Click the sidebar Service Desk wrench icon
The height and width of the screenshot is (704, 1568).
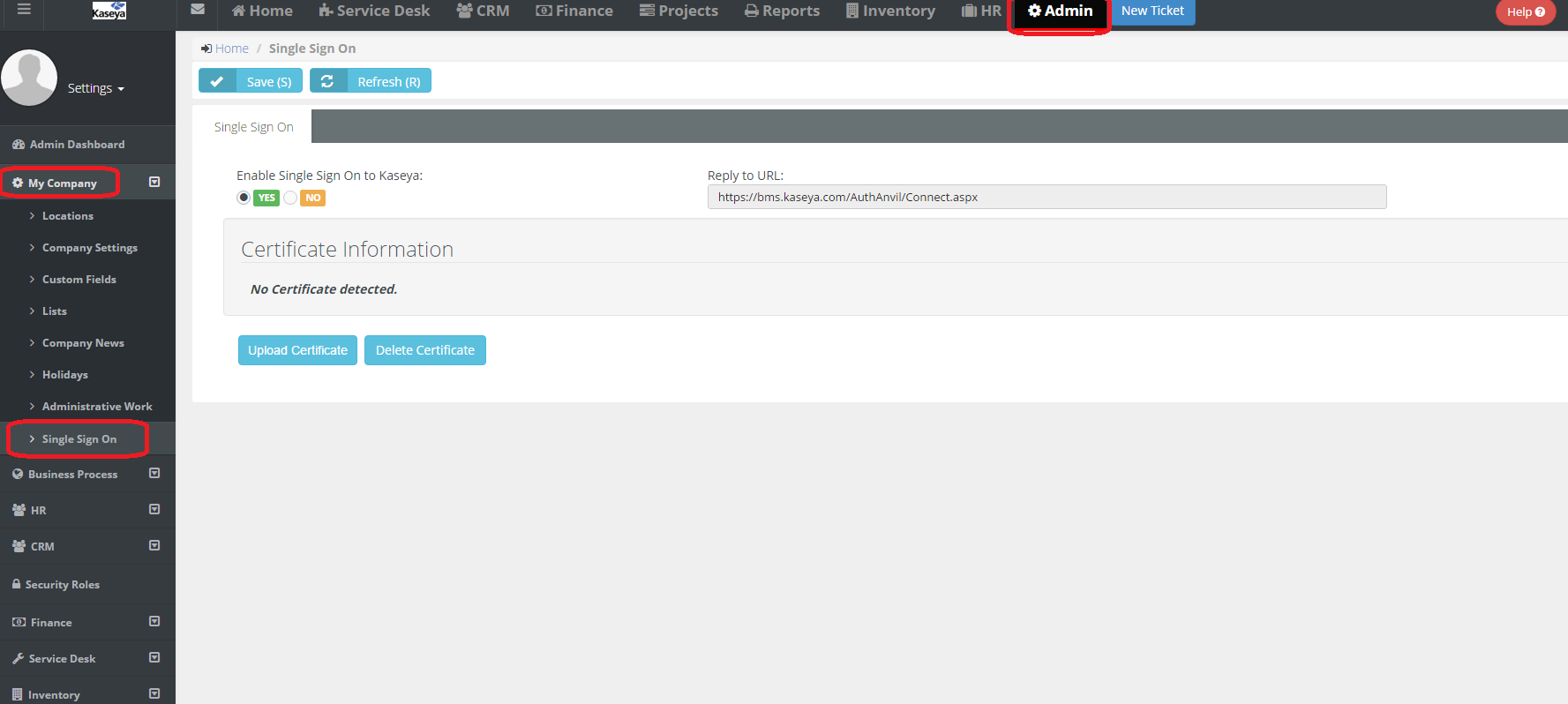(18, 658)
